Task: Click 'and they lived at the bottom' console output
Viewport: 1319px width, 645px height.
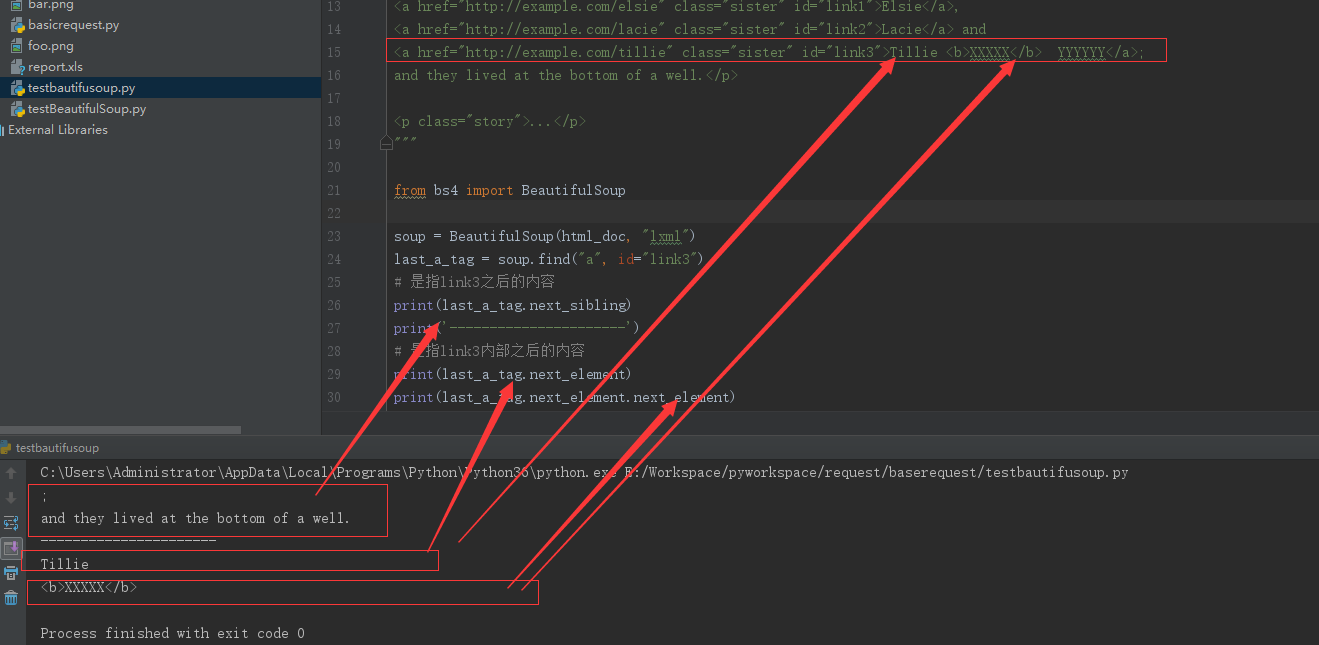Action: (x=195, y=518)
